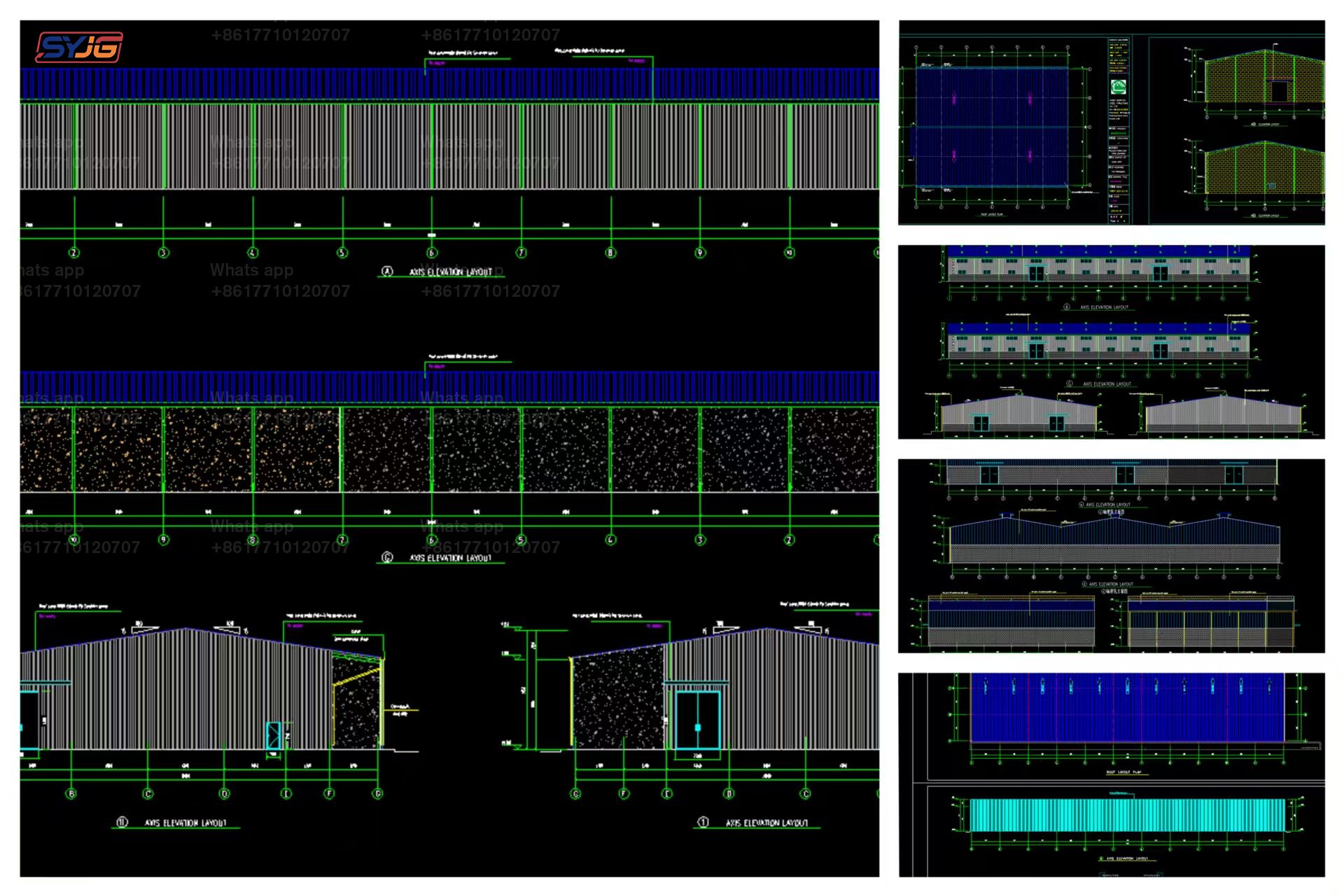Select the circled A 'AXIS ELEVATION LAYOUT' title
The height and width of the screenshot is (896, 1344).
(442, 272)
